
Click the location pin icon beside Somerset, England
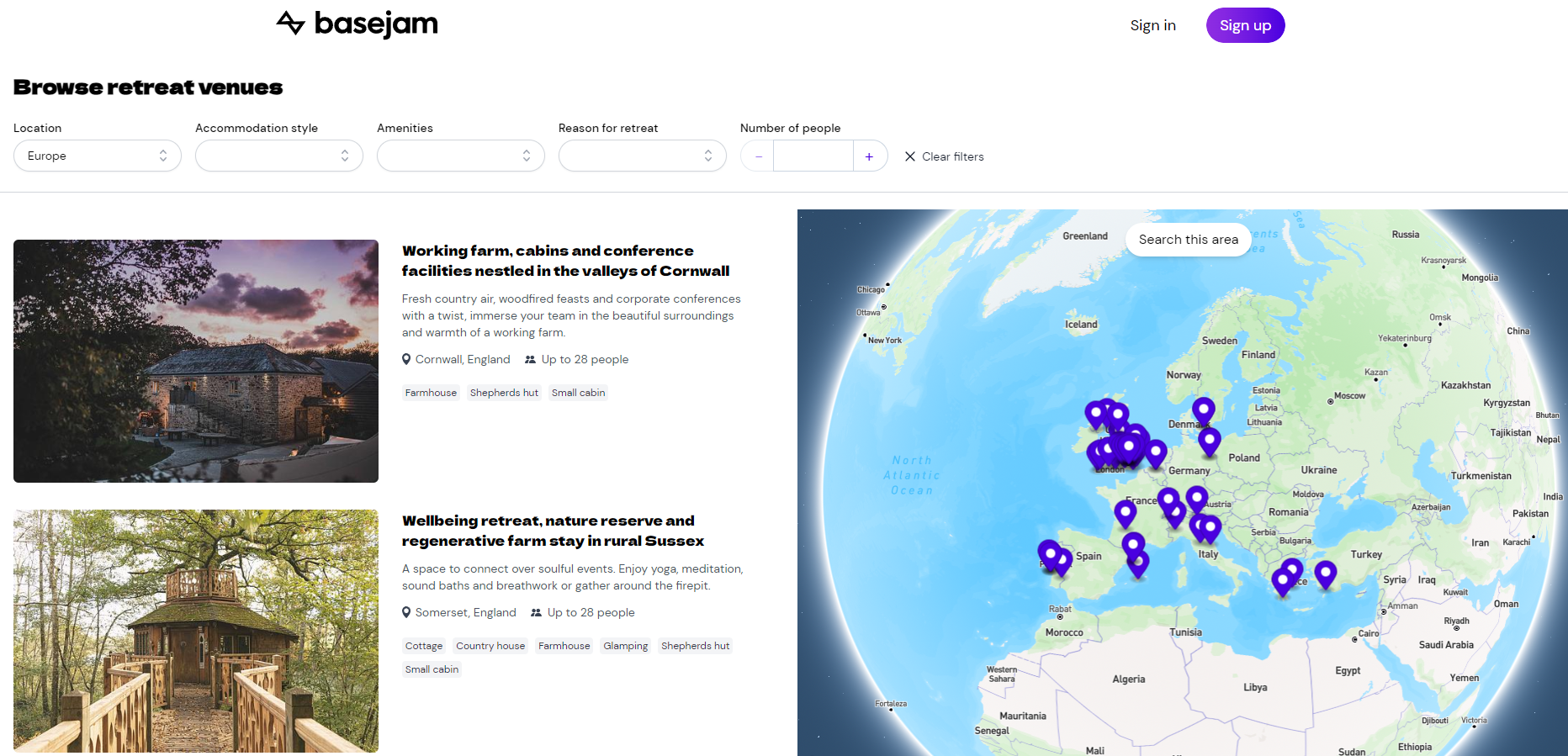click(x=406, y=612)
